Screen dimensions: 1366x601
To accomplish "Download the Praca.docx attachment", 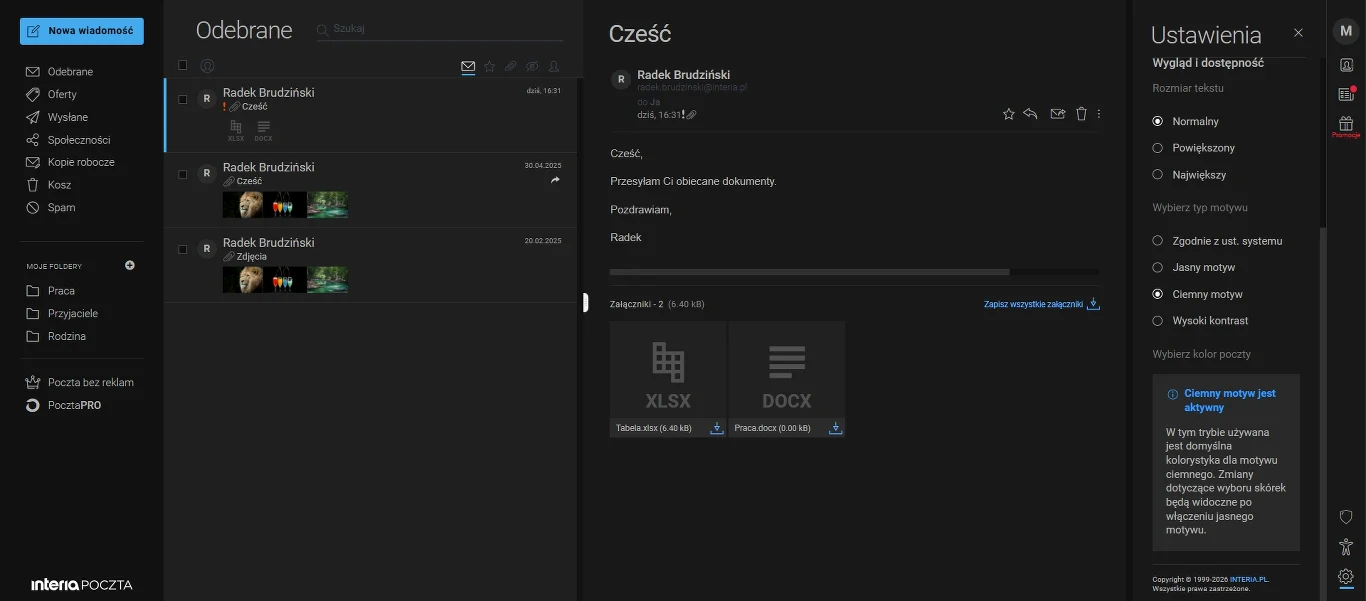I will (835, 428).
